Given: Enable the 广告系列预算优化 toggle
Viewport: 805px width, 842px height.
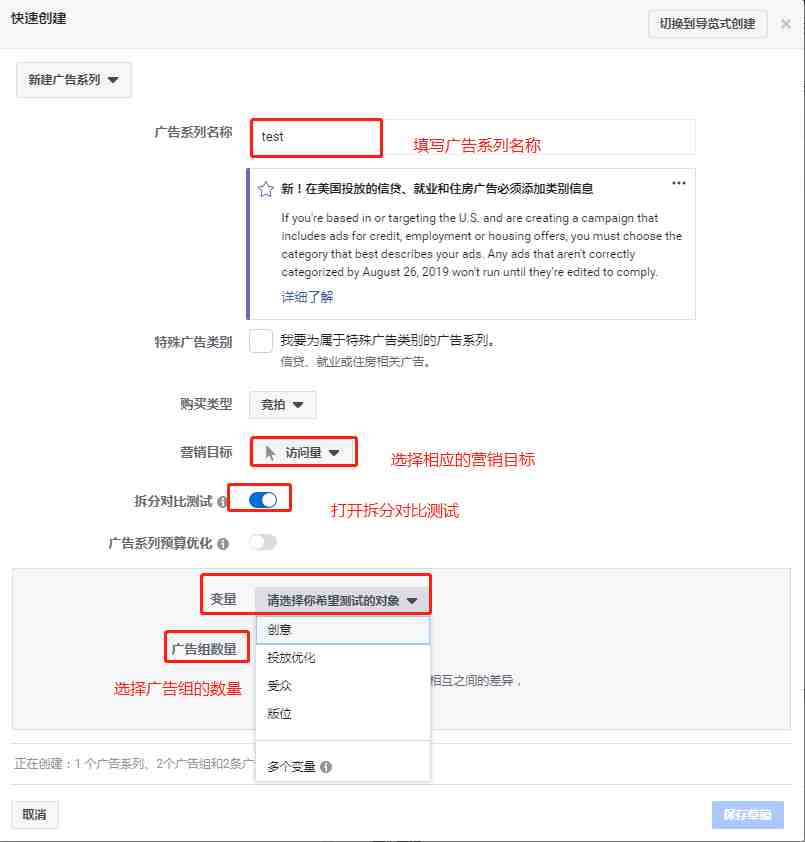Looking at the screenshot, I should [263, 542].
